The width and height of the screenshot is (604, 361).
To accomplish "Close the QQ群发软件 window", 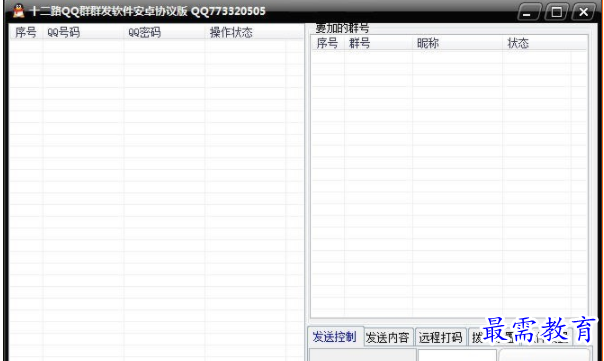I will pyautogui.click(x=584, y=12).
